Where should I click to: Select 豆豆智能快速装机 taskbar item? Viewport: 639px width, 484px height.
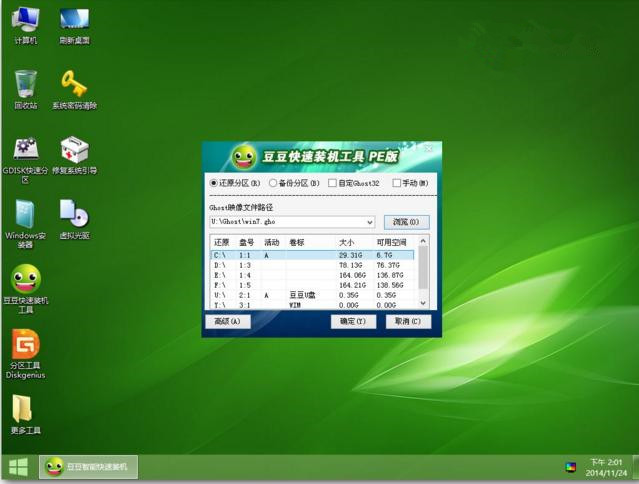[88, 467]
